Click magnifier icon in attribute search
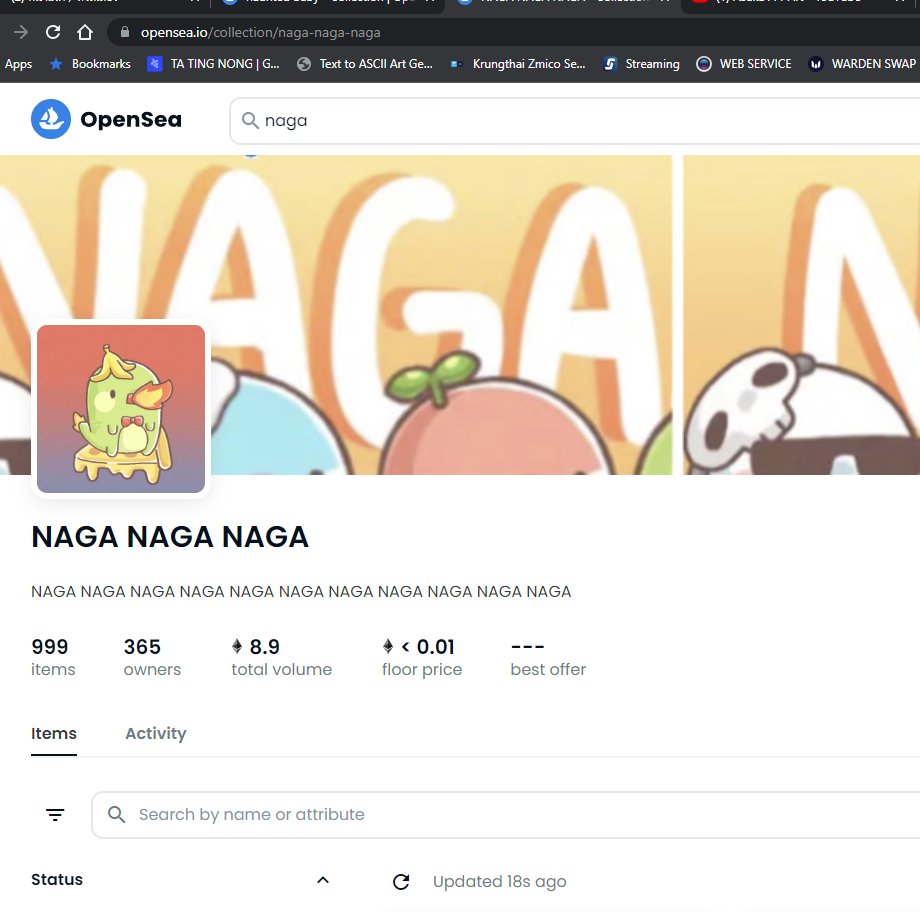 point(116,815)
